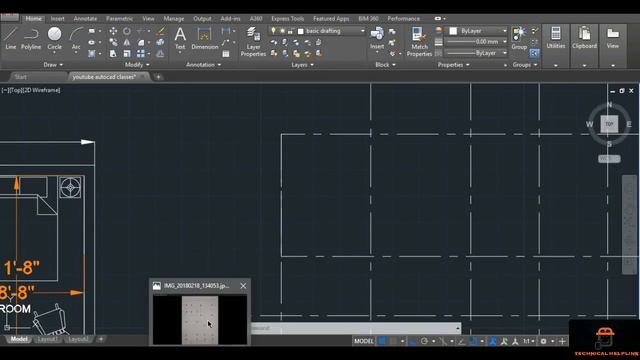640x360 pixels.
Task: Switch to the Layout1 tab
Action: 47,339
